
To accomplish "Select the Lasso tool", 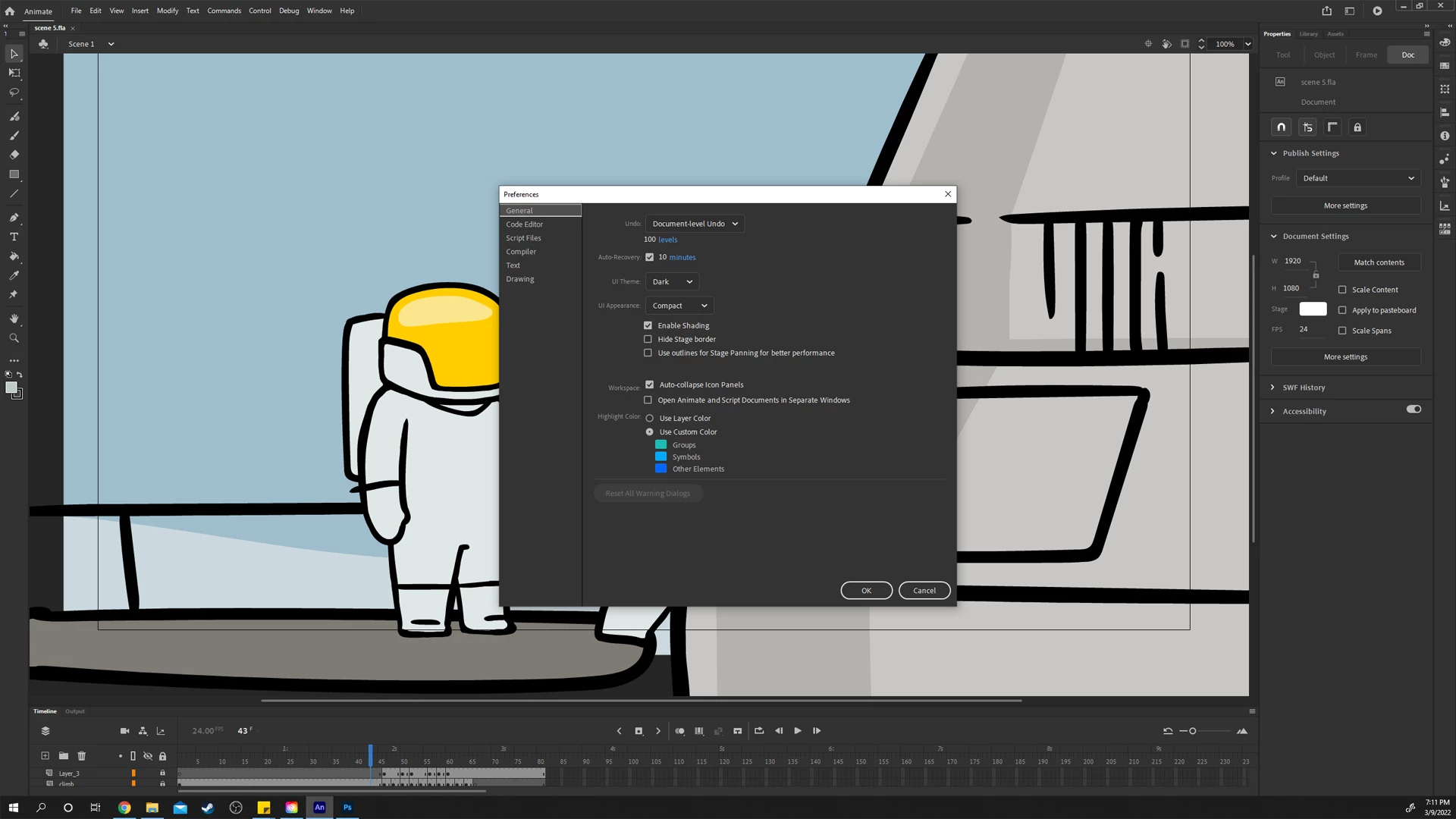I will pyautogui.click(x=14, y=93).
